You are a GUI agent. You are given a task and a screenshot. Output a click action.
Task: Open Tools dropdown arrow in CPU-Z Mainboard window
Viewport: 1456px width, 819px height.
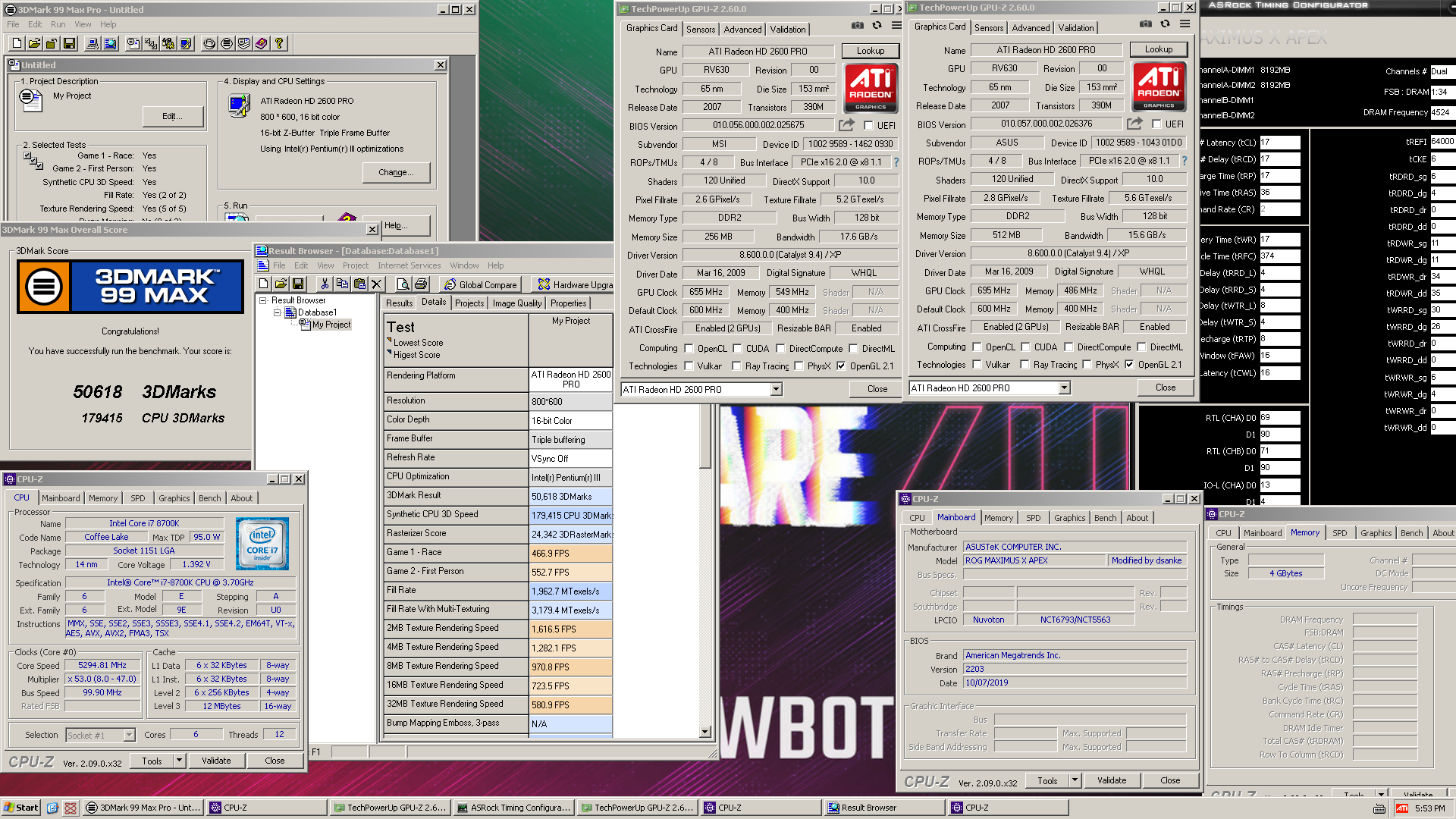(x=1075, y=780)
